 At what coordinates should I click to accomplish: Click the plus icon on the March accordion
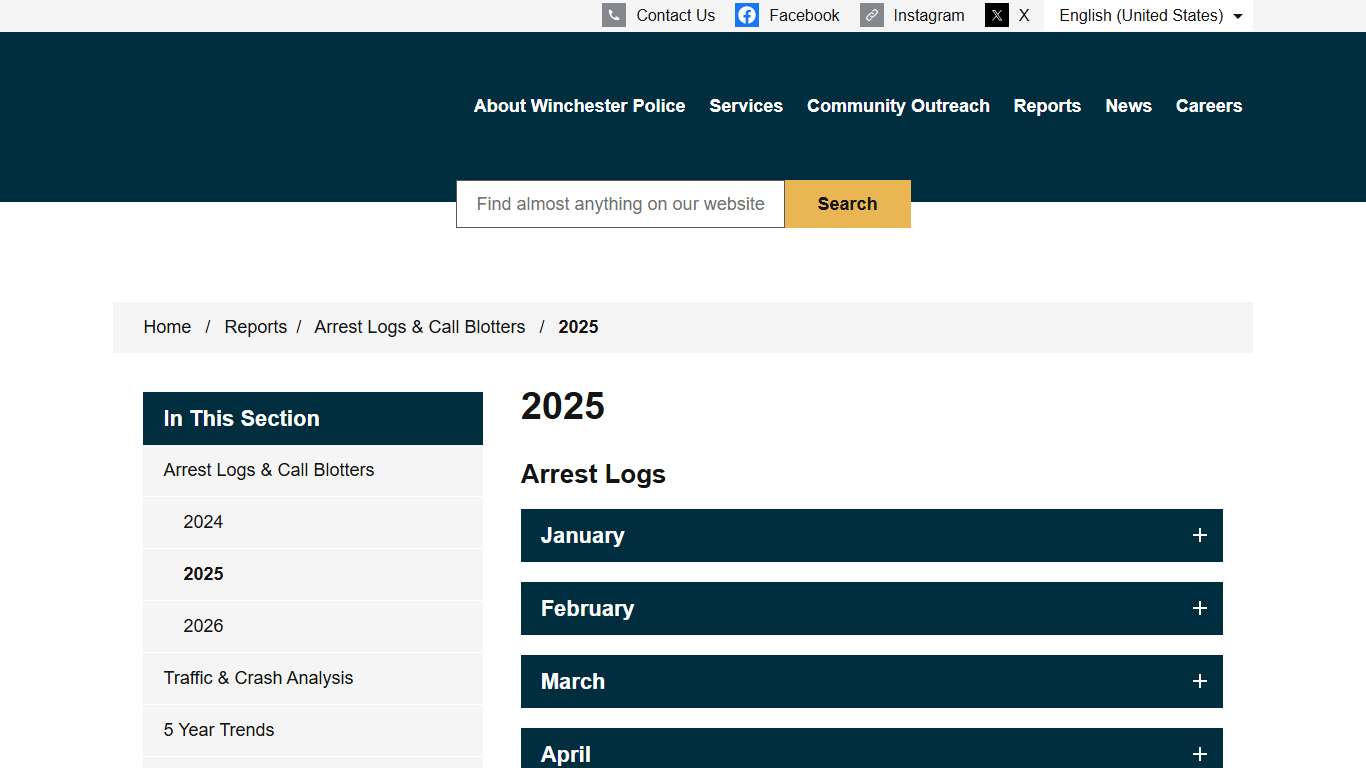tap(1199, 681)
